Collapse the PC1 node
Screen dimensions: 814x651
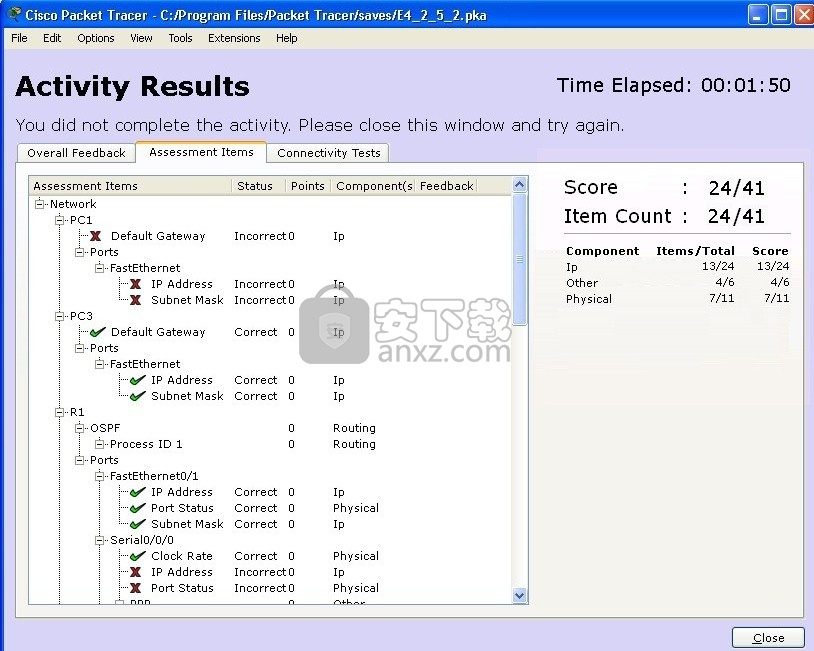60,220
